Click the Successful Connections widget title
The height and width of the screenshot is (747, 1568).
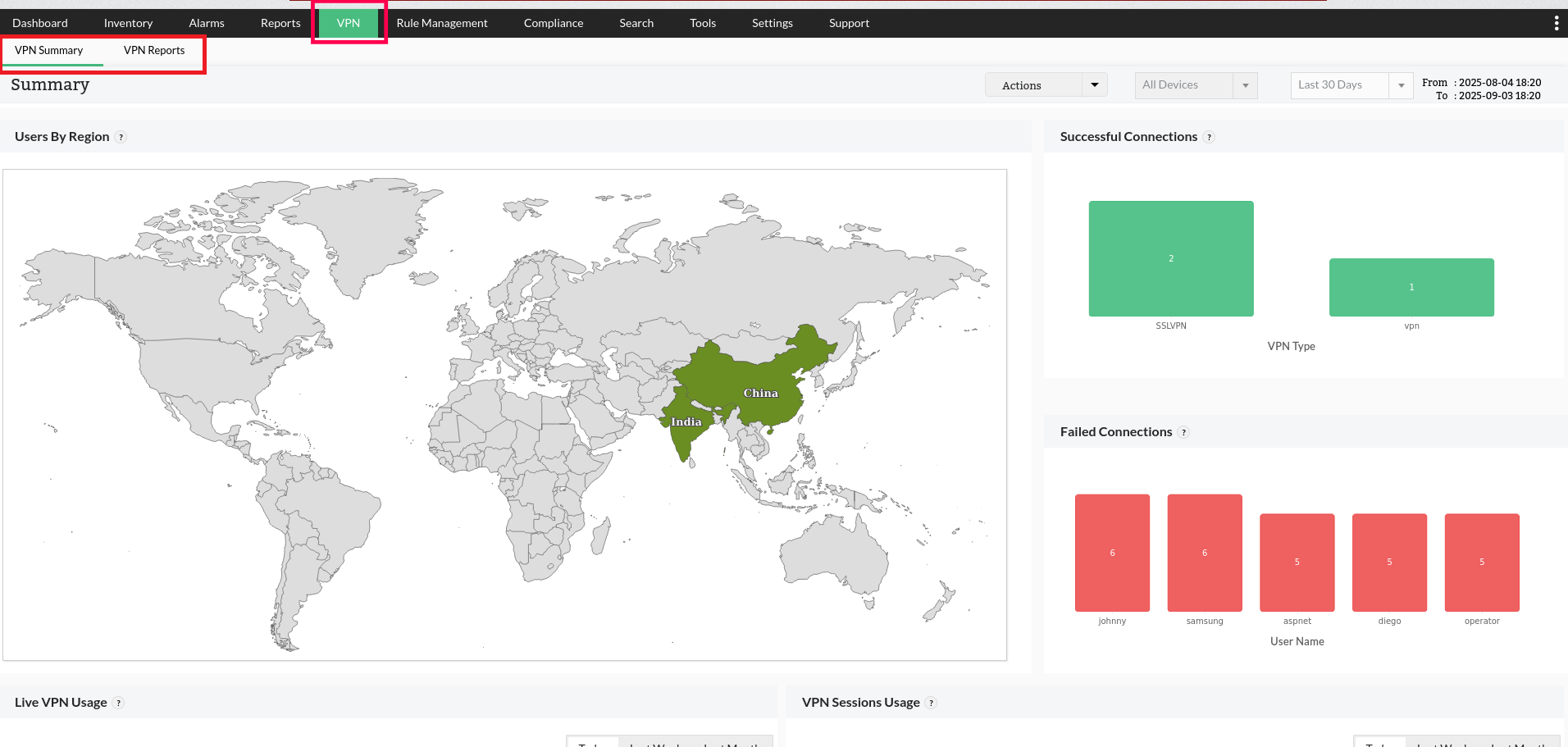[x=1128, y=137]
